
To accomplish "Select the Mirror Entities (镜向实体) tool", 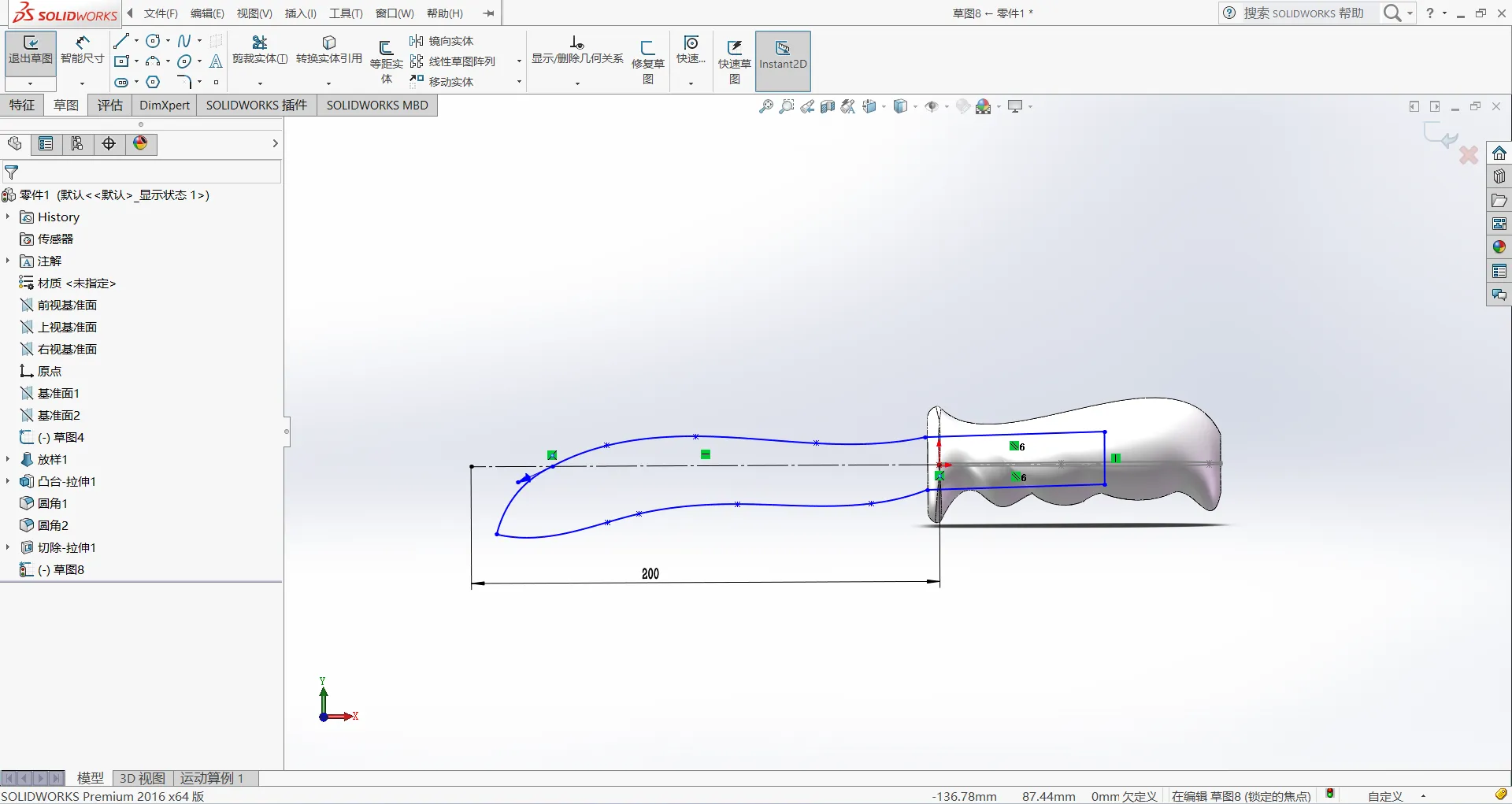I will click(x=442, y=41).
